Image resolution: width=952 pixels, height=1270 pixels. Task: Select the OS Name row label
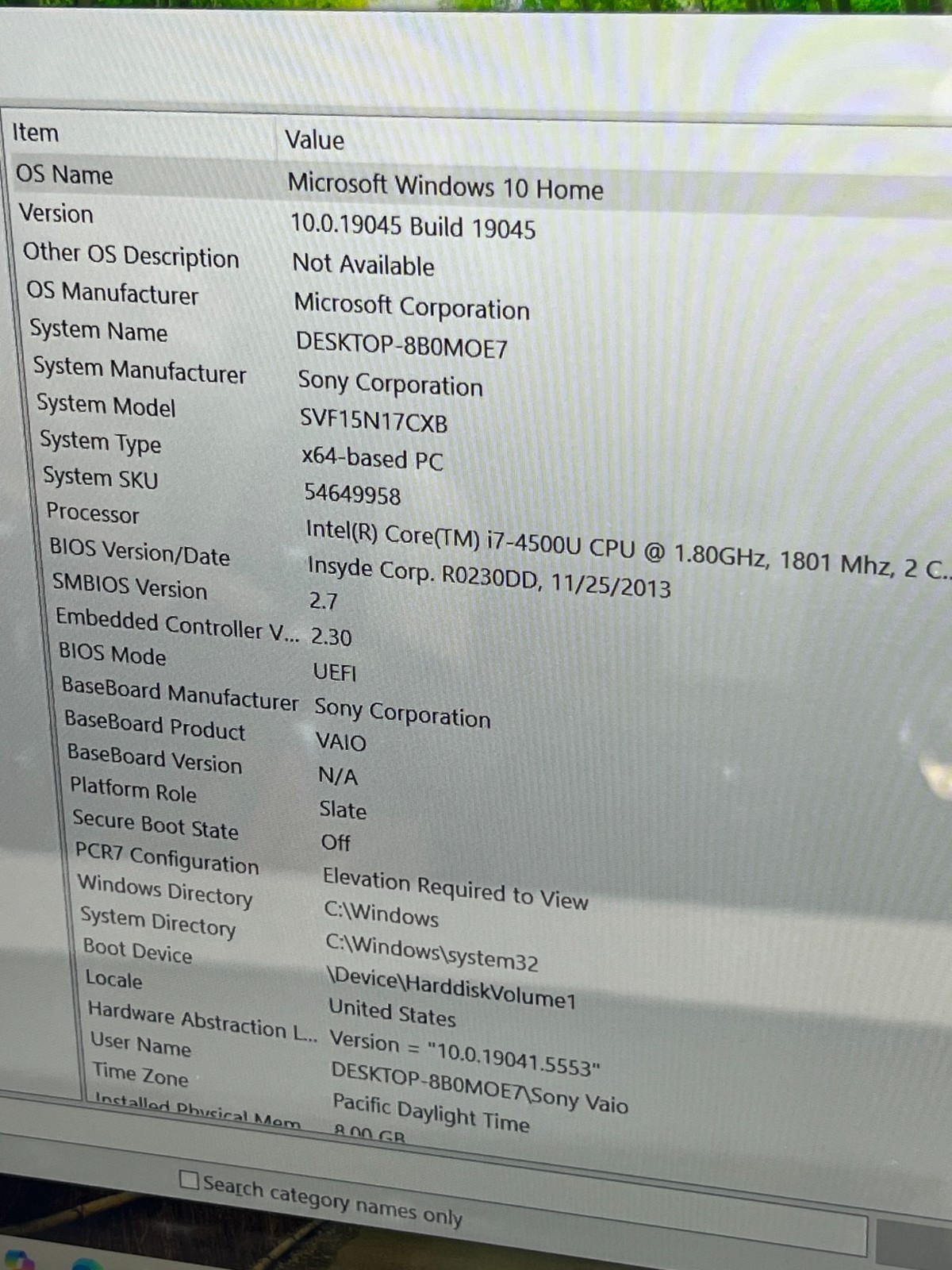pos(65,174)
